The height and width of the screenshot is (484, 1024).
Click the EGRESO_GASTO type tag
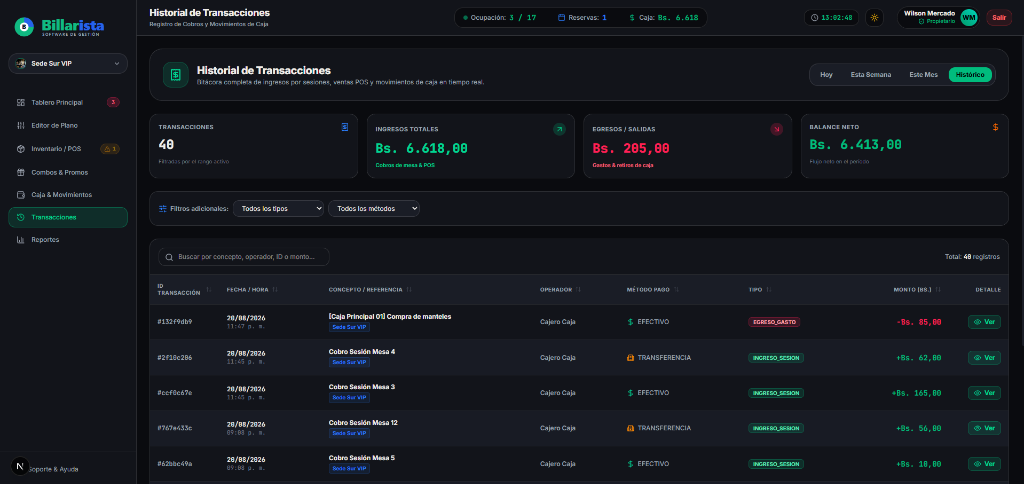[x=774, y=322]
